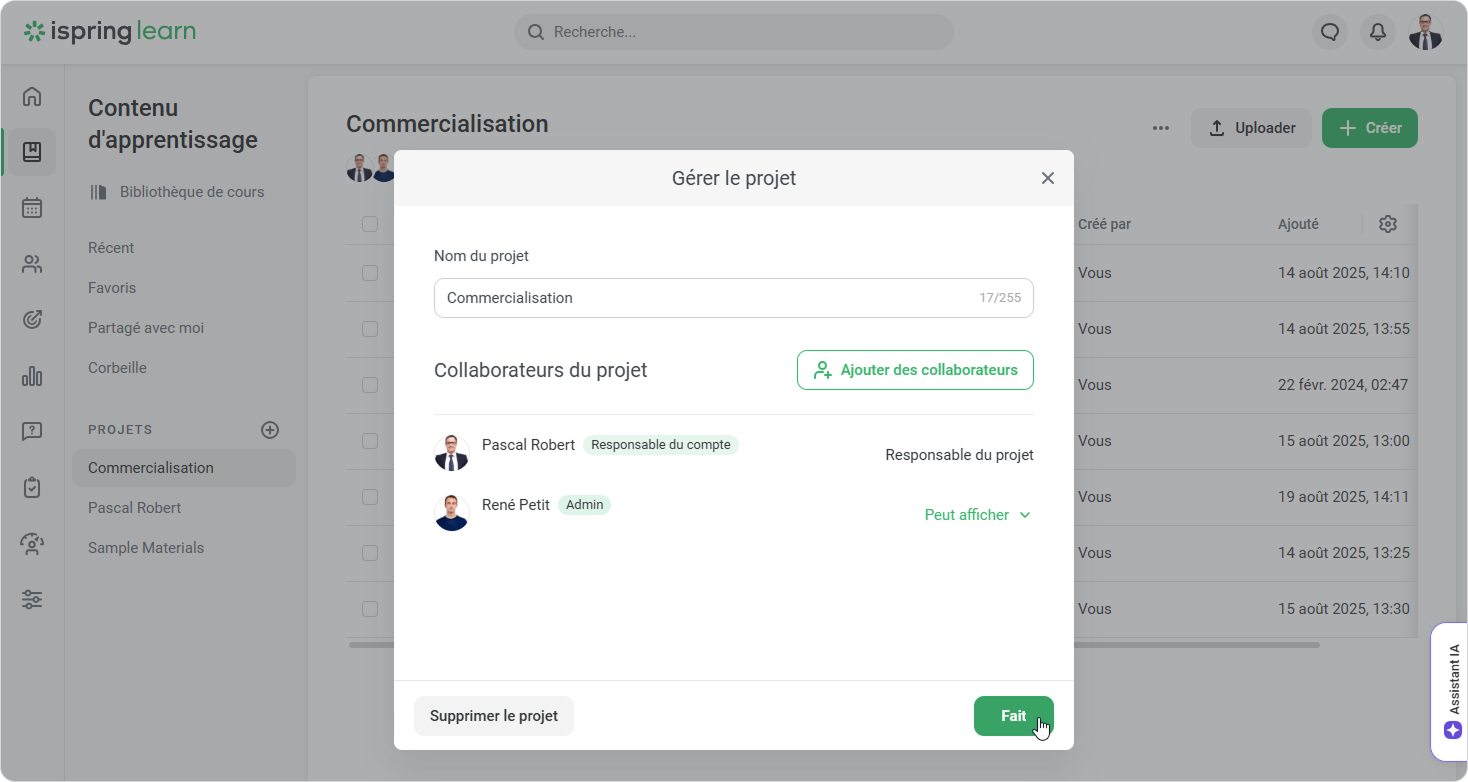Select the "Sample Materials" project
Image resolution: width=1468 pixels, height=782 pixels.
(x=146, y=548)
